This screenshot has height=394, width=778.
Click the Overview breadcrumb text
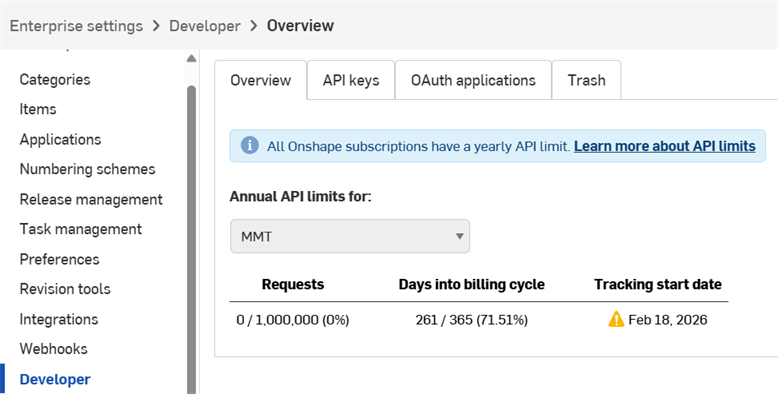300,26
